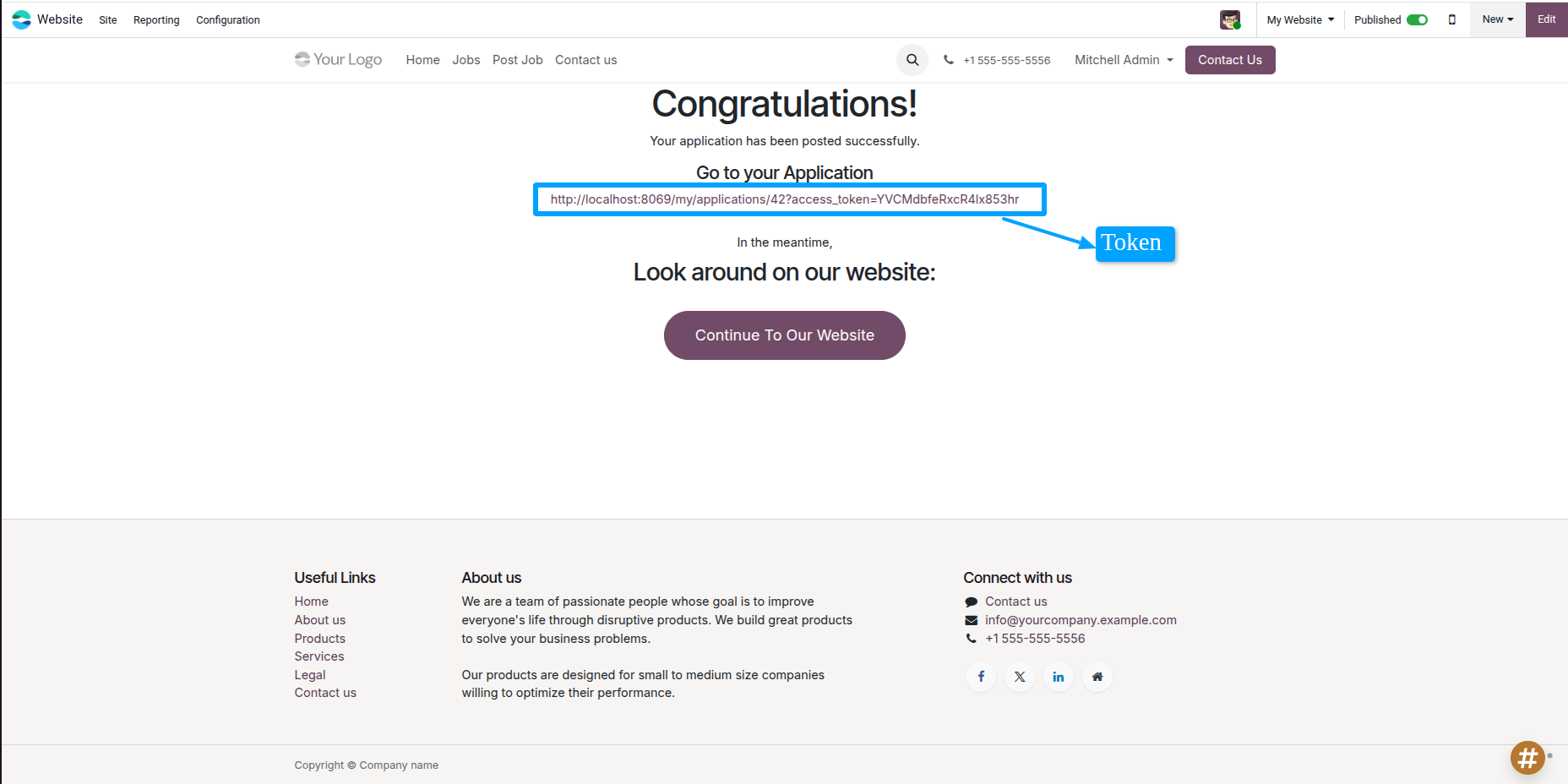The width and height of the screenshot is (1568, 784).
Task: Open the Configuration menu
Action: click(228, 20)
